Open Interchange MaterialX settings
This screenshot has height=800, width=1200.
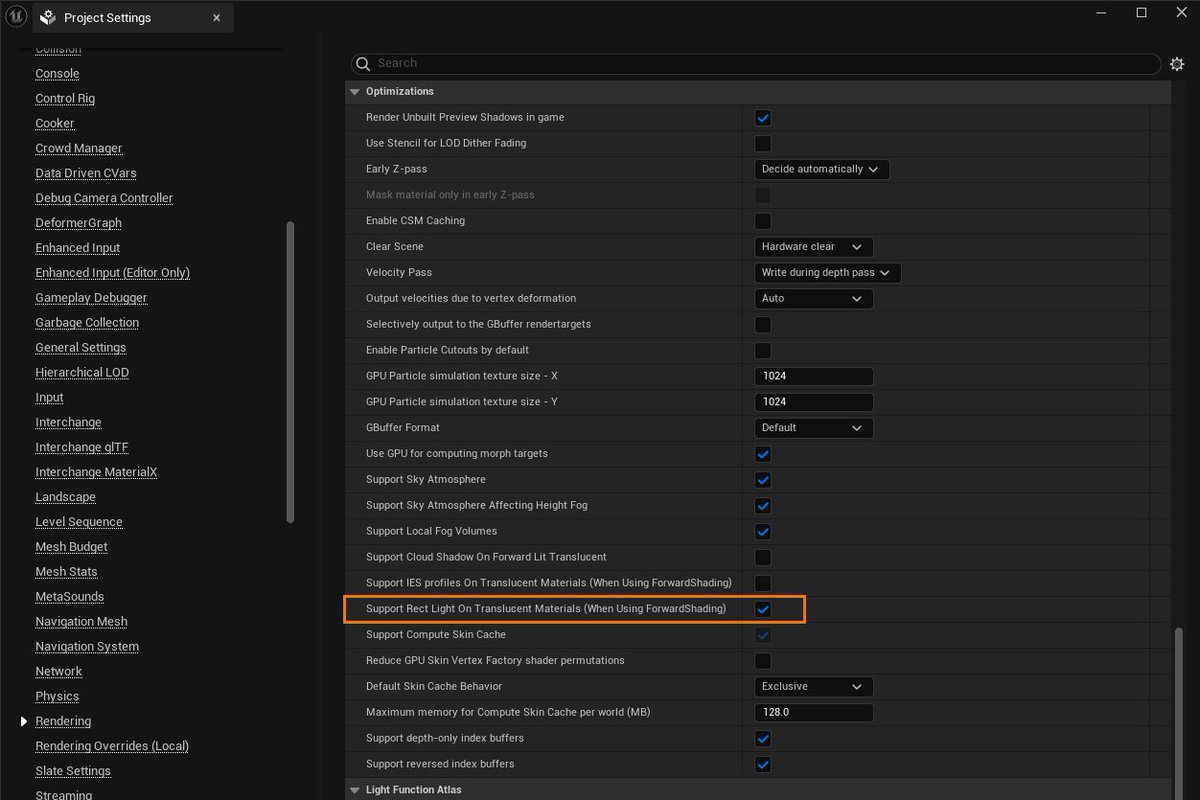96,472
